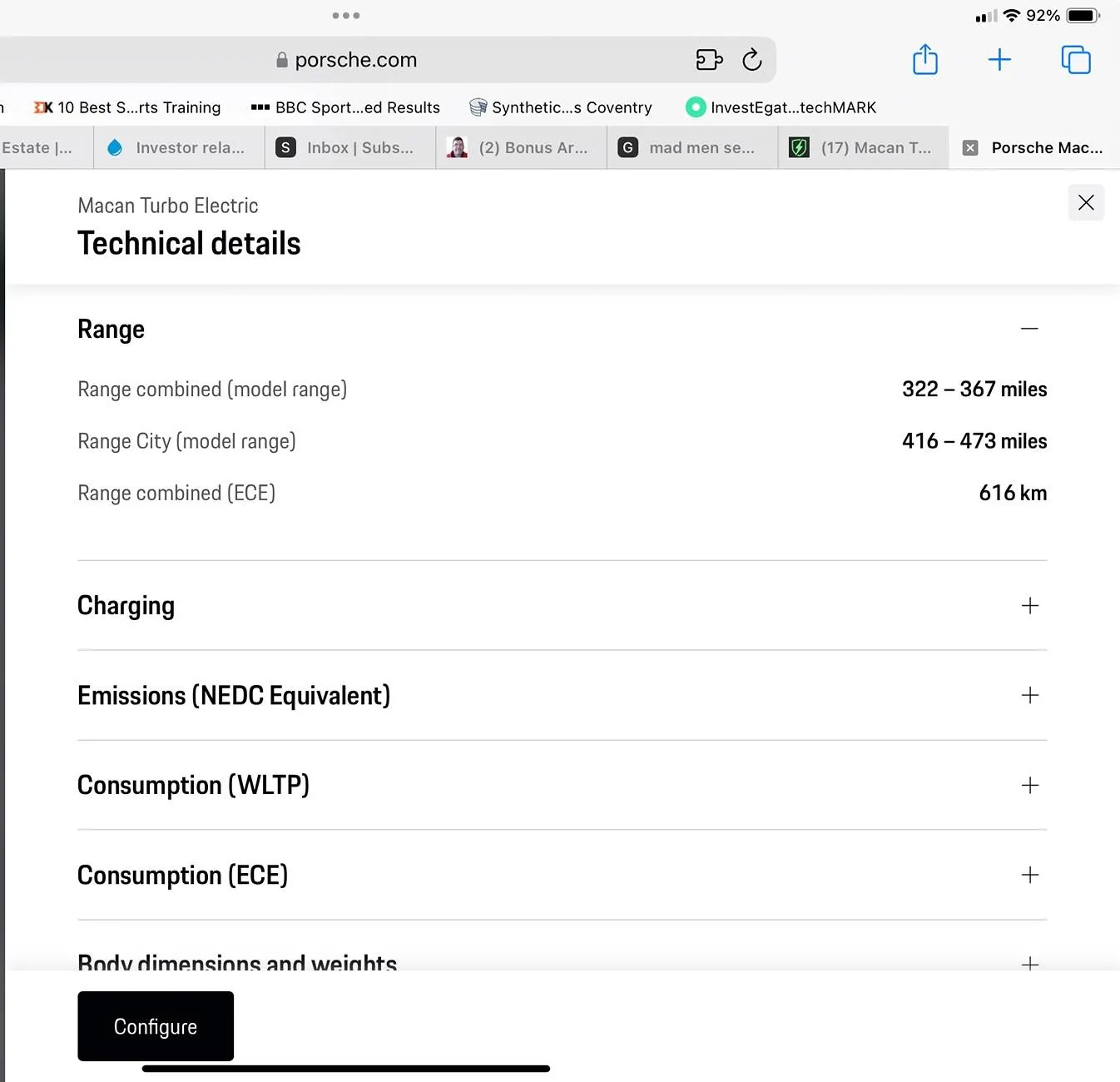Image resolution: width=1120 pixels, height=1082 pixels.
Task: Expand the Consumption (WLTP) section
Action: (x=1029, y=785)
